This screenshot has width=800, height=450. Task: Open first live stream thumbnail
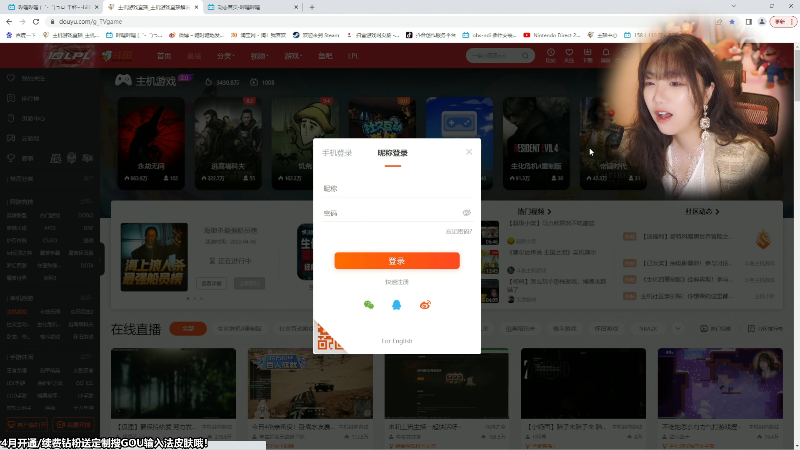(x=173, y=383)
